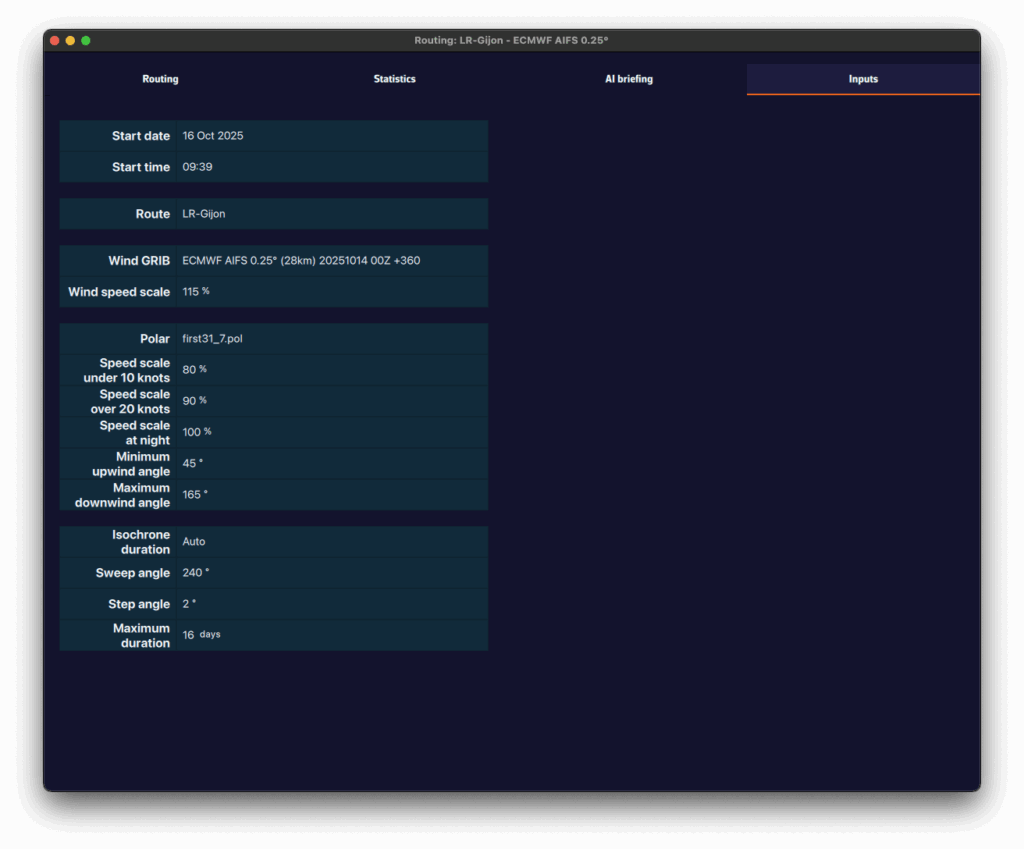1024x849 pixels.
Task: Click the Maximum downwind angle 165° value
Action: [195, 494]
